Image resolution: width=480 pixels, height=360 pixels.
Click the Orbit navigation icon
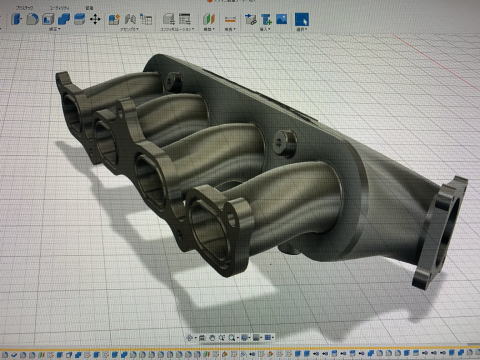(190, 338)
